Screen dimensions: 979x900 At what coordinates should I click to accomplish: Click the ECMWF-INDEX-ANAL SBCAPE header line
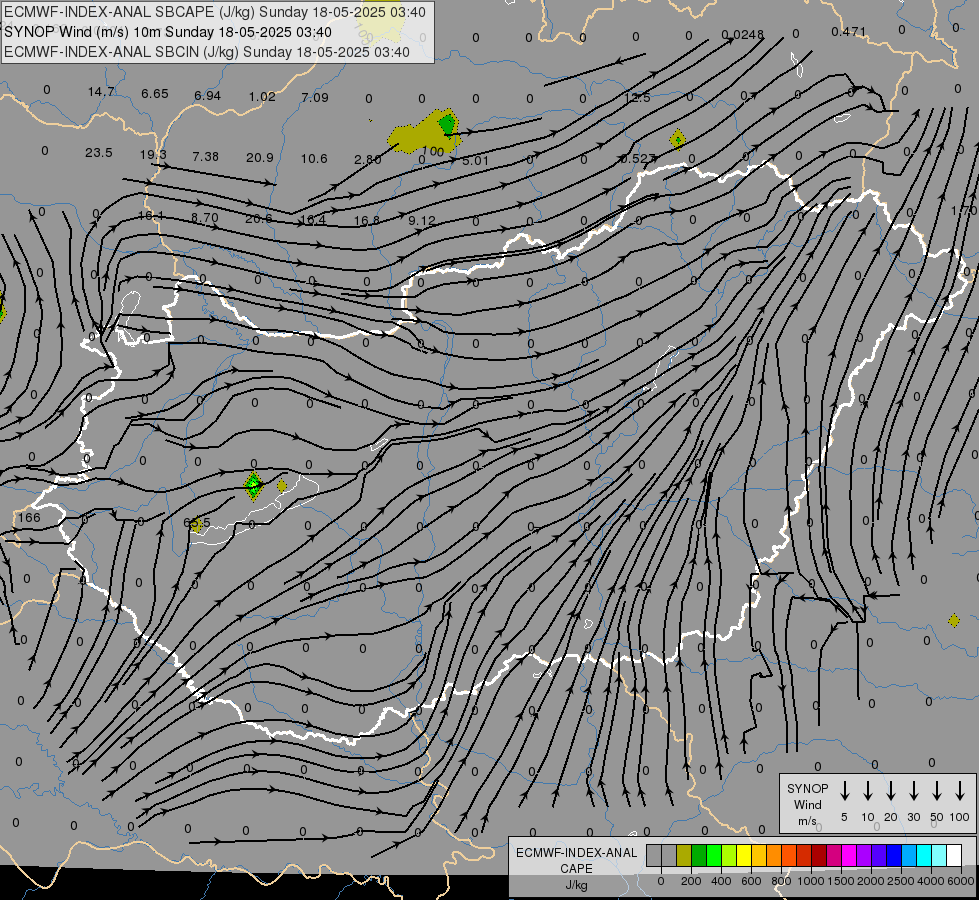click(215, 12)
